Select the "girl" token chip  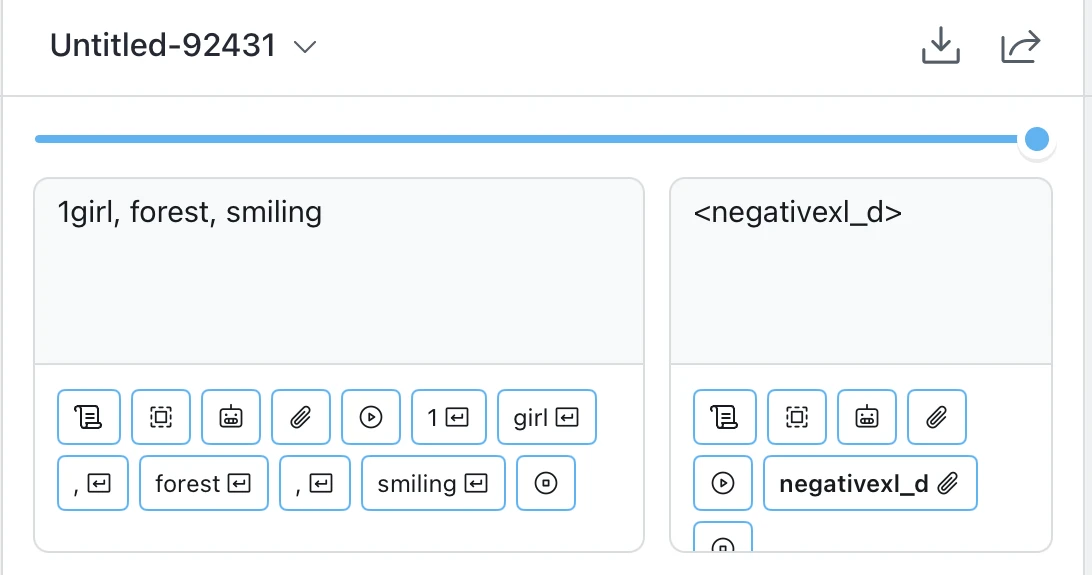pos(546,417)
